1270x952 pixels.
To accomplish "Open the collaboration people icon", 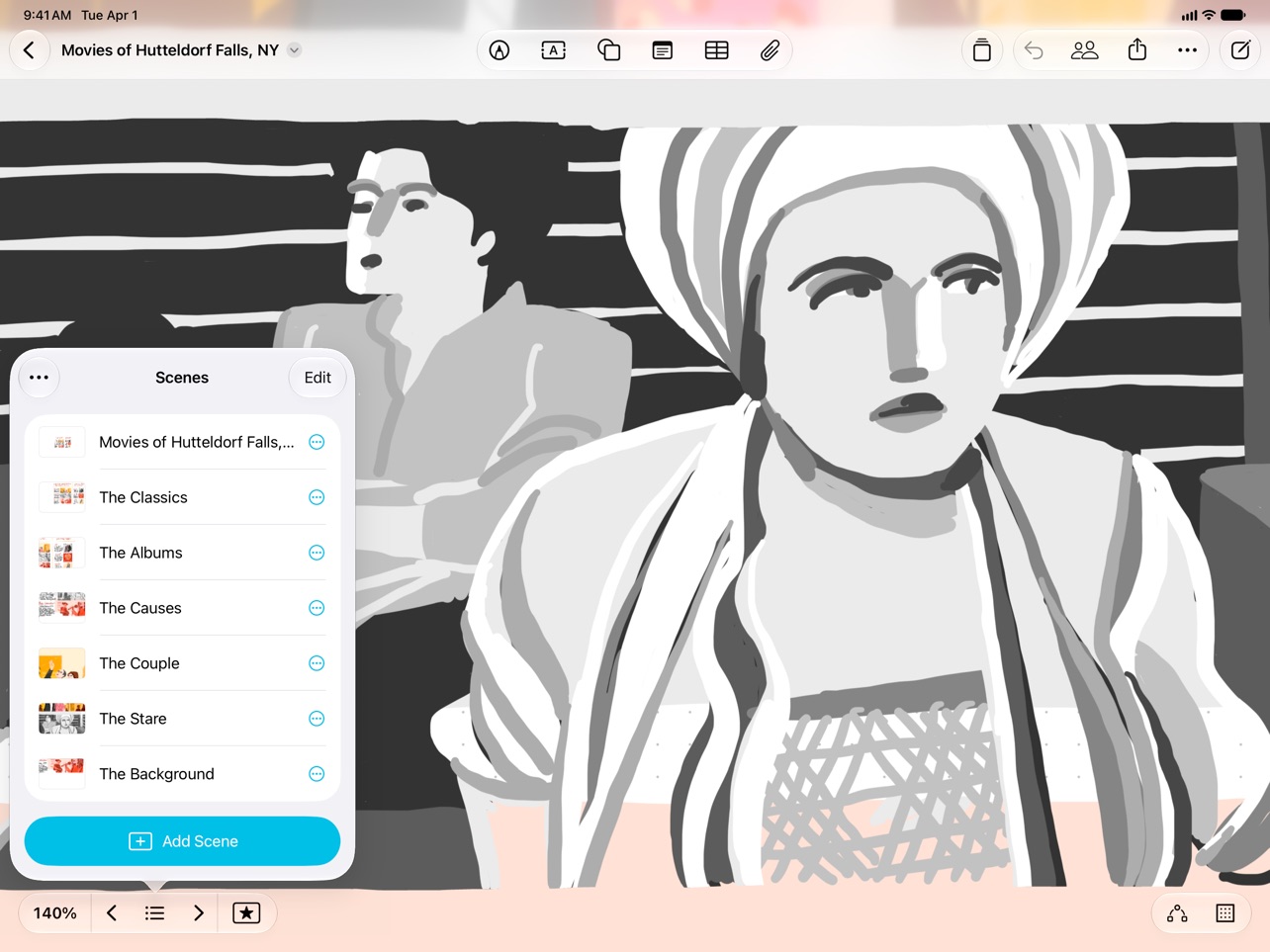I will [x=1085, y=50].
